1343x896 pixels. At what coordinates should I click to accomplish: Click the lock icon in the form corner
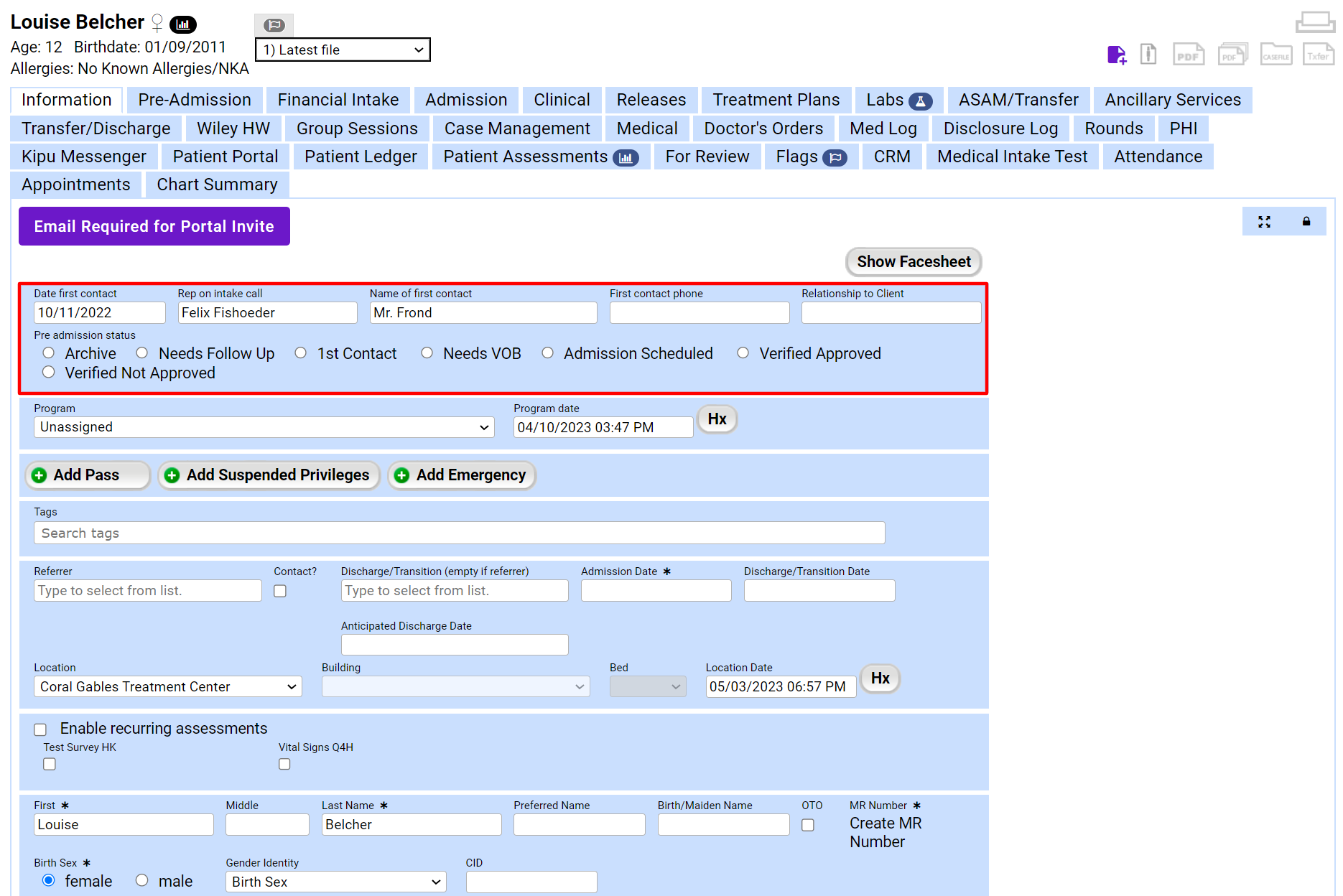pos(1306,222)
